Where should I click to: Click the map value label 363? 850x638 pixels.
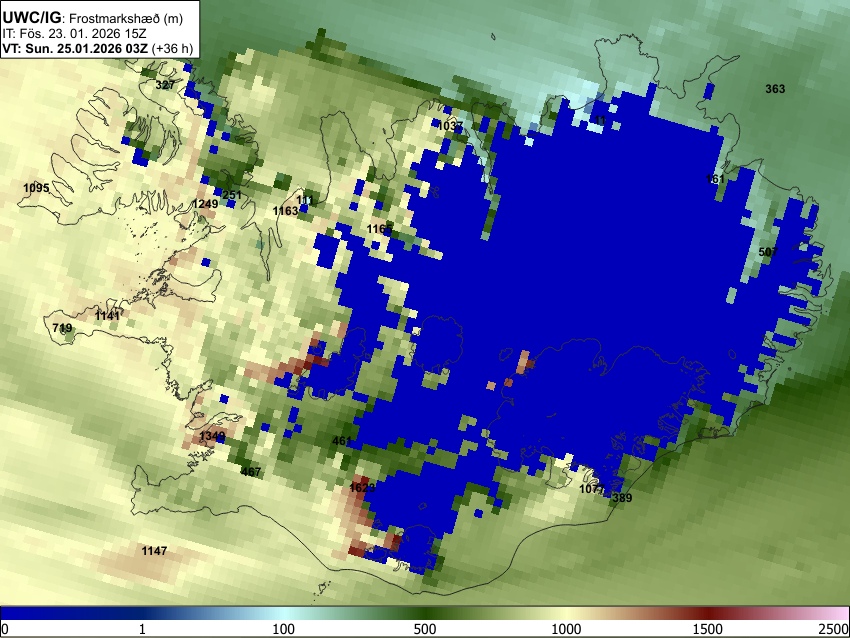click(x=775, y=89)
